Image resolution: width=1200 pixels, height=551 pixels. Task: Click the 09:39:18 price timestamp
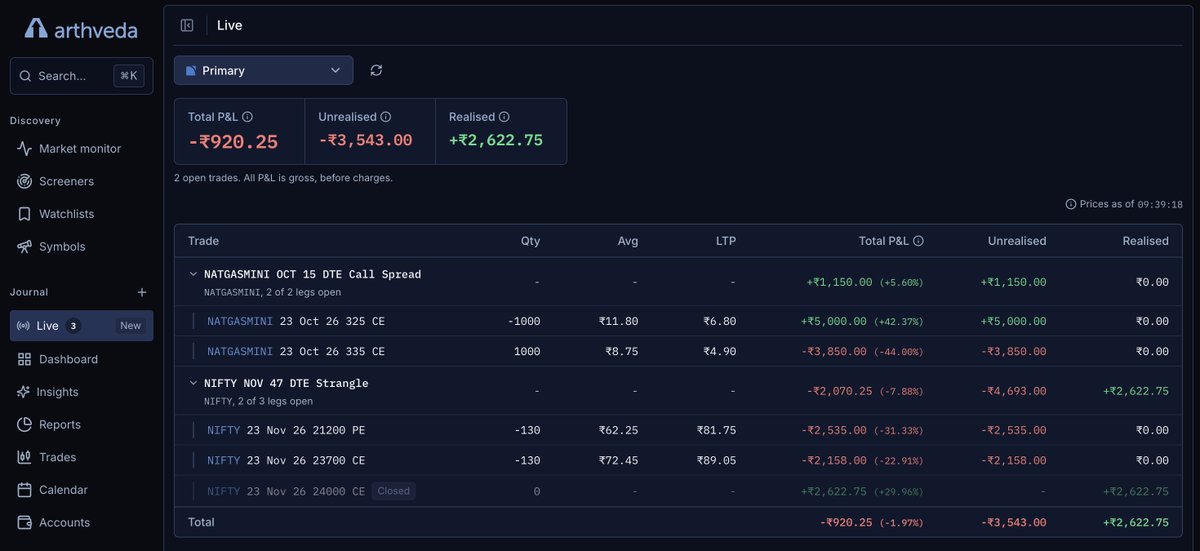tap(1160, 204)
